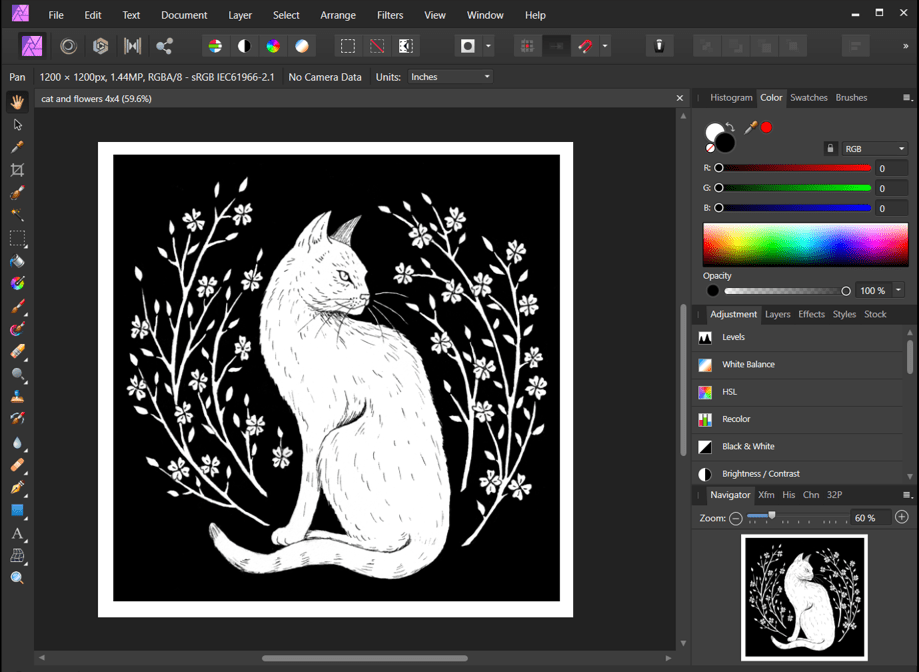Select the Move tool arrow
This screenshot has width=919, height=672.
(x=17, y=125)
